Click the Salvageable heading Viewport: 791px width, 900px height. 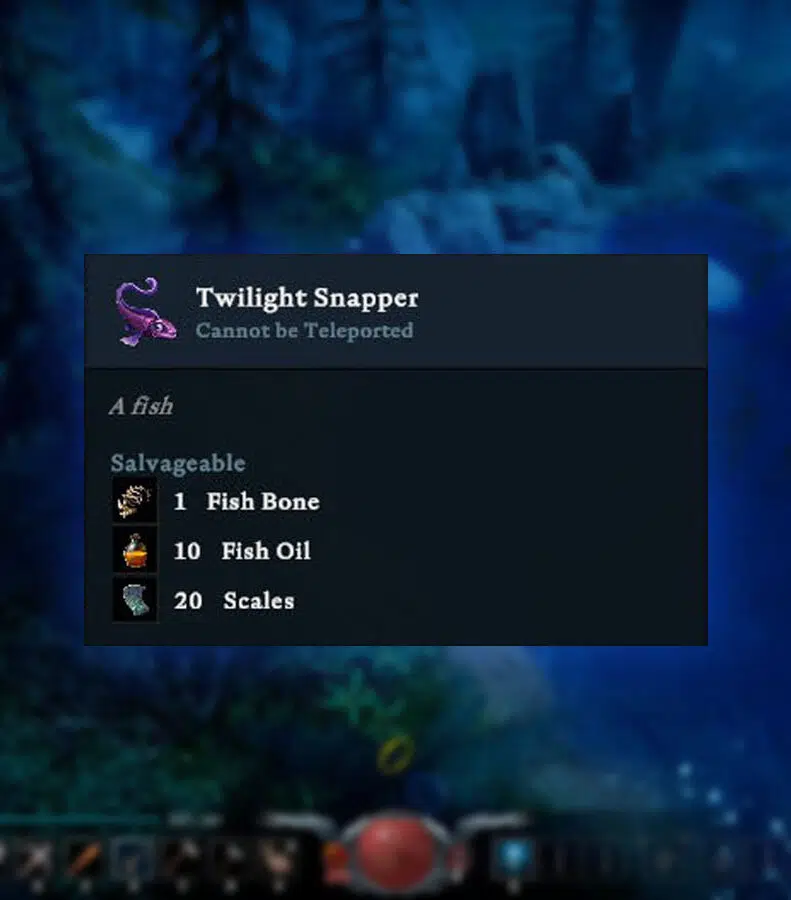click(178, 463)
